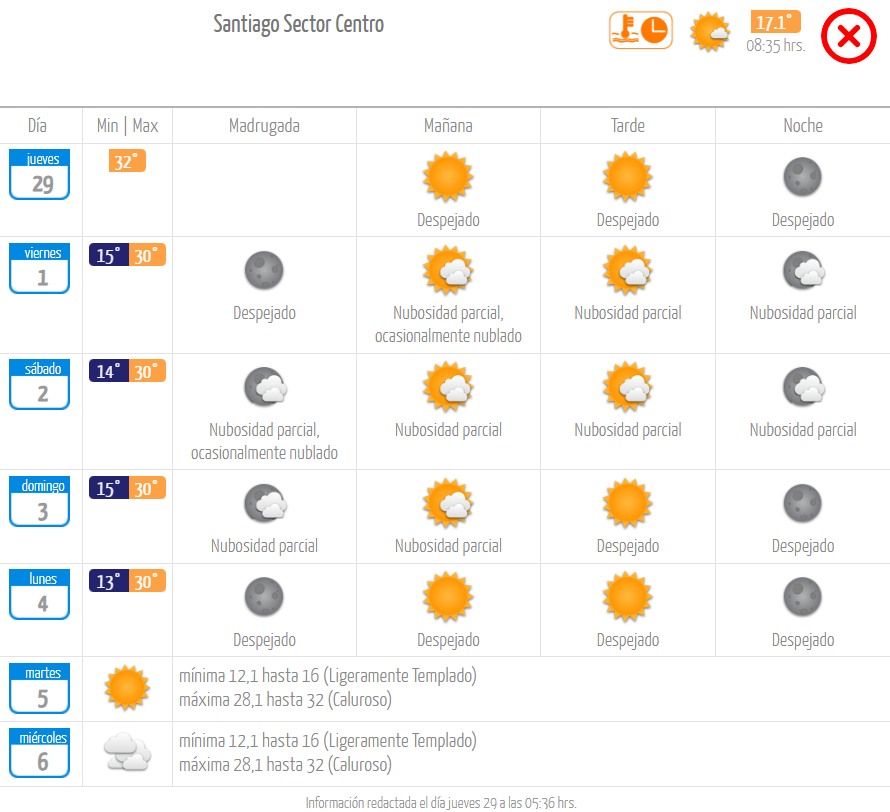890x812 pixels.
Task: Click the Noche column header
Action: (803, 125)
